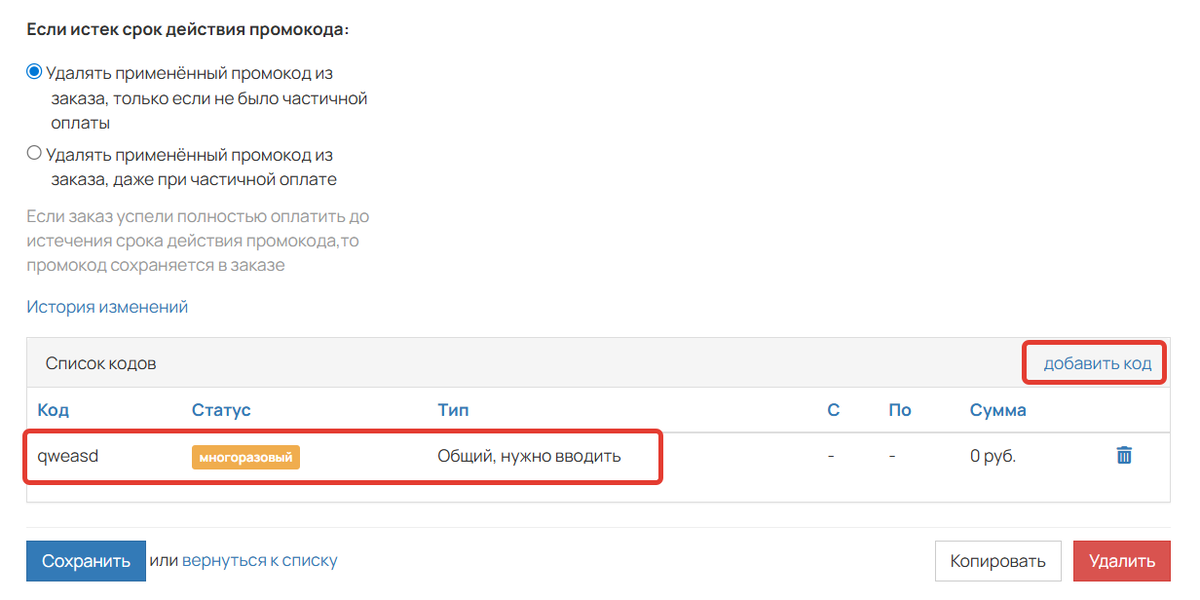Select 'Удалять промокод даже при частичной оплате'
The height and width of the screenshot is (600, 1200).
click(x=34, y=152)
